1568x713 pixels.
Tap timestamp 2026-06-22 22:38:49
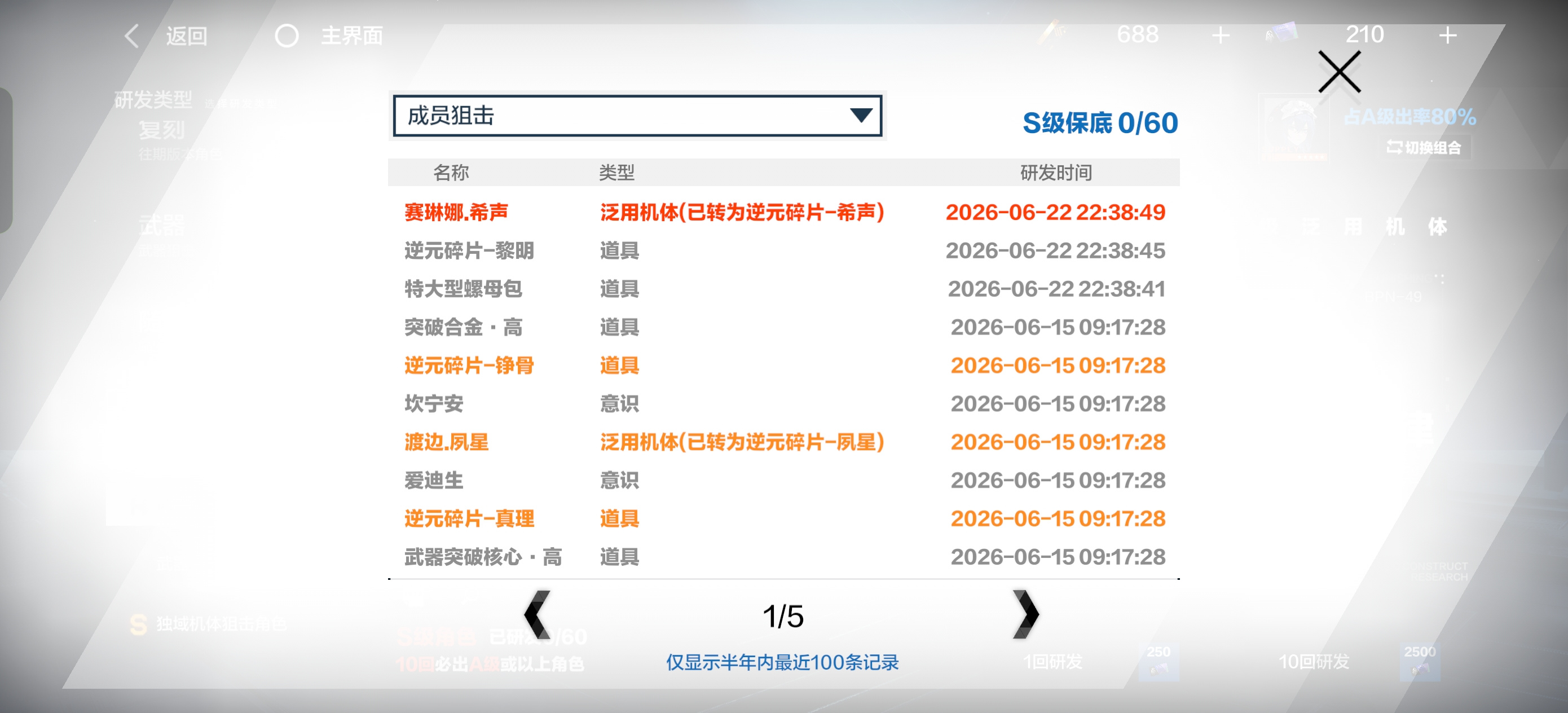pyautogui.click(x=1055, y=212)
